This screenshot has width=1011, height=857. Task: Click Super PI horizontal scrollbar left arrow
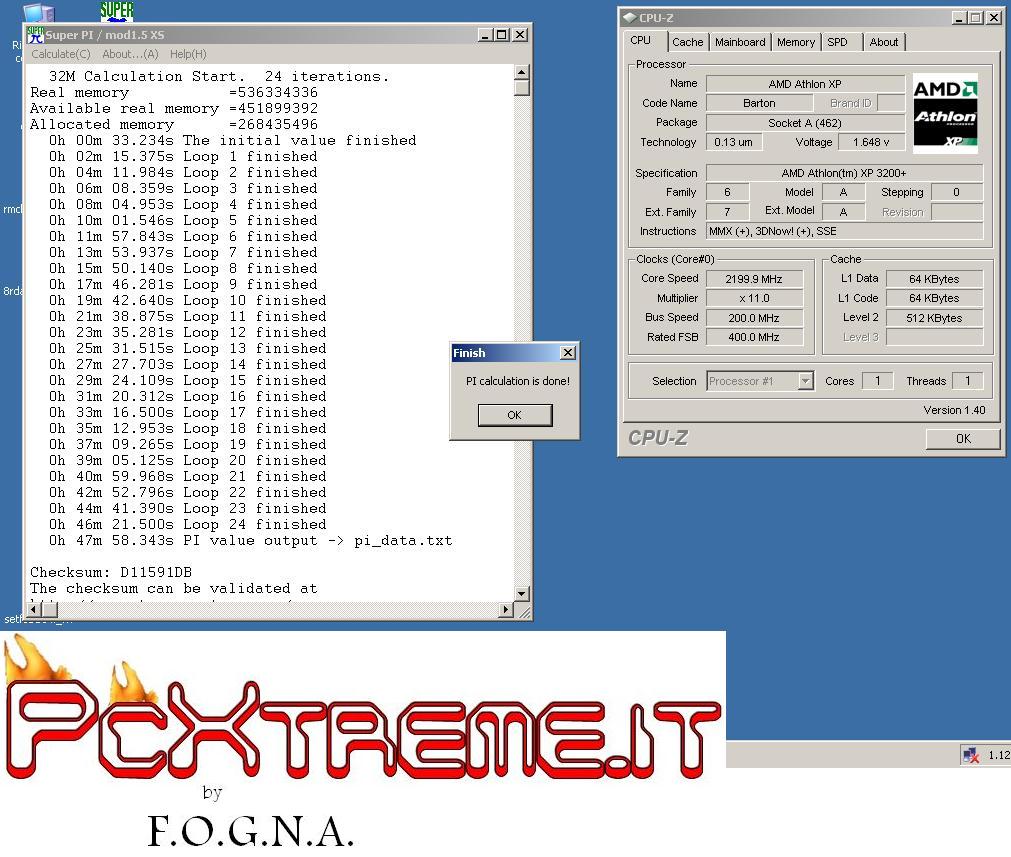[35, 609]
